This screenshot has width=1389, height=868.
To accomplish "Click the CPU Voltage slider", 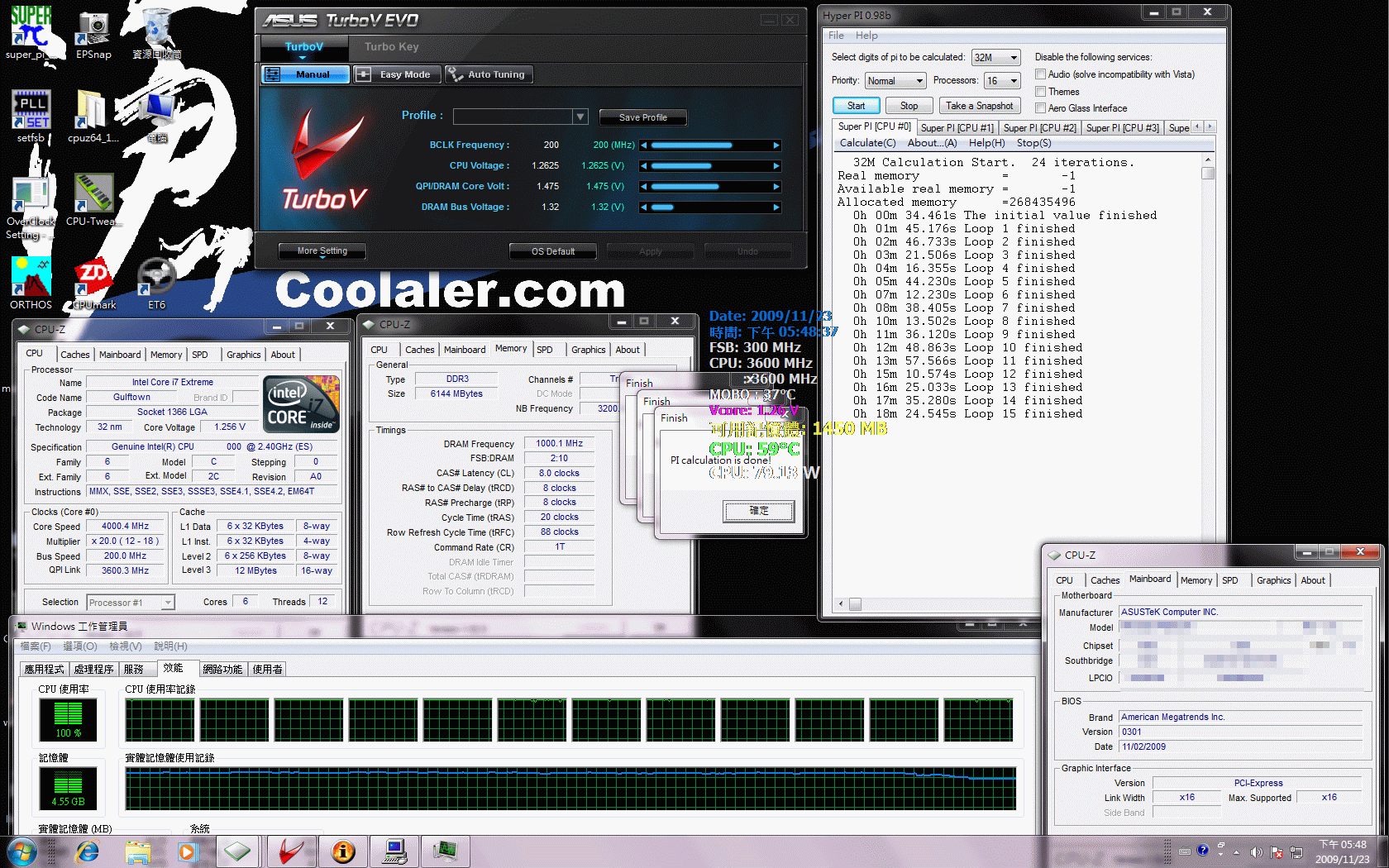I will 711,166.
